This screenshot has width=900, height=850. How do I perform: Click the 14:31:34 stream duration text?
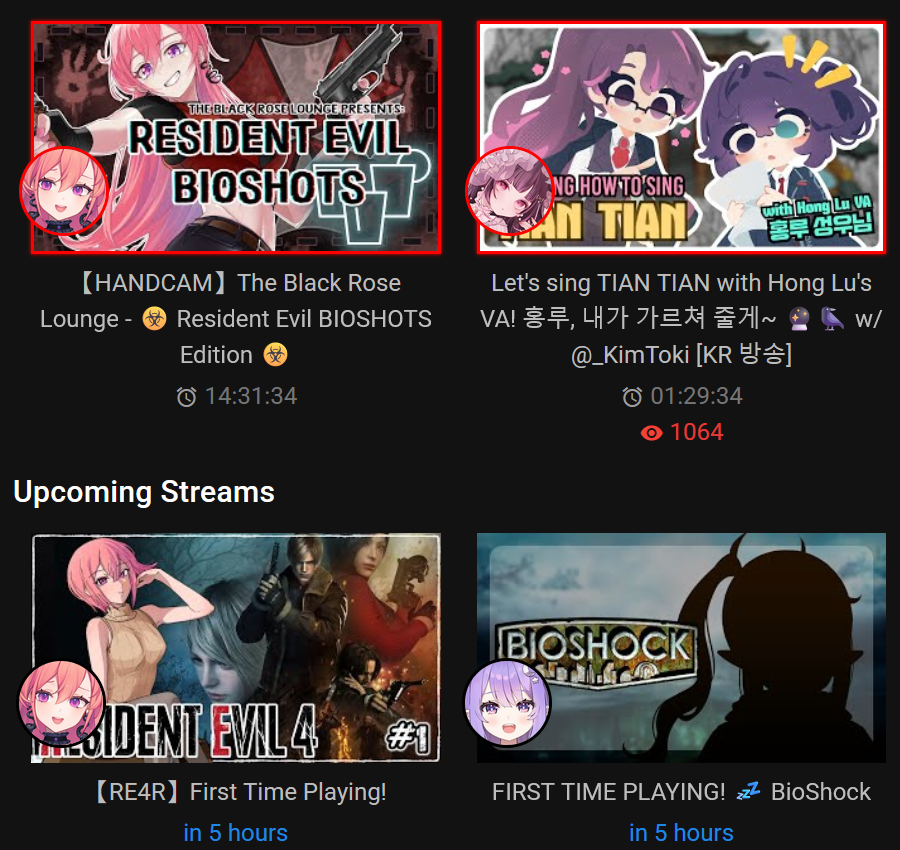tap(251, 396)
